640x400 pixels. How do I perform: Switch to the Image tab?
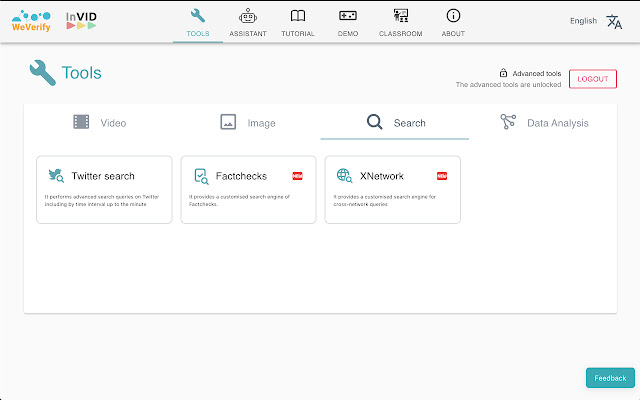click(247, 123)
